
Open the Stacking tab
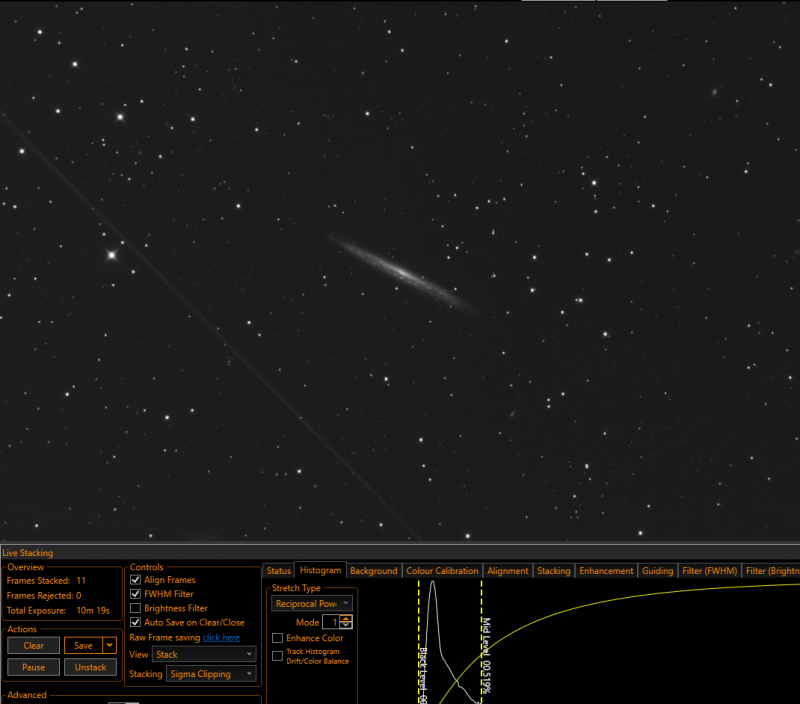click(554, 571)
